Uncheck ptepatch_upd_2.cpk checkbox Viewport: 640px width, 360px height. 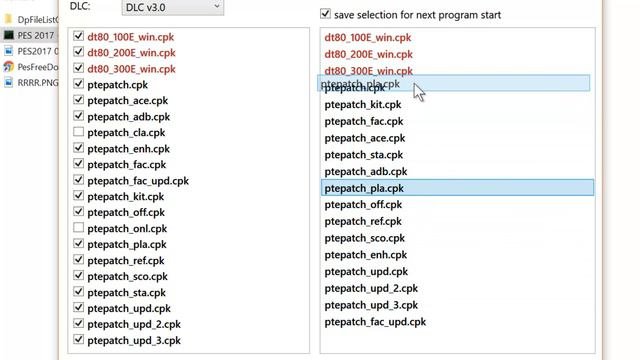pyautogui.click(x=78, y=323)
